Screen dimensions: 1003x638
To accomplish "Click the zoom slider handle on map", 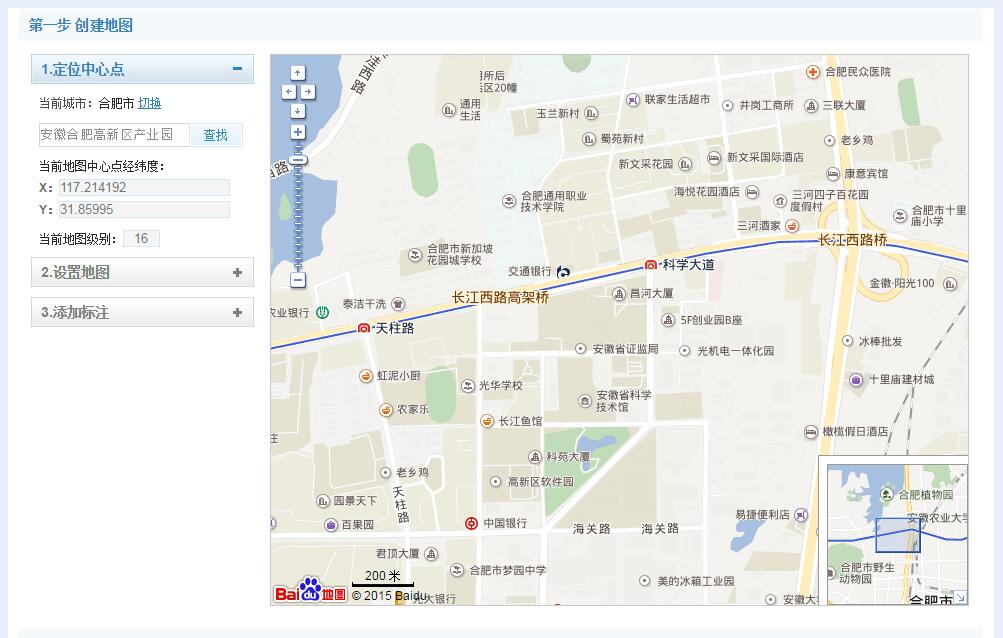I will 298,159.
